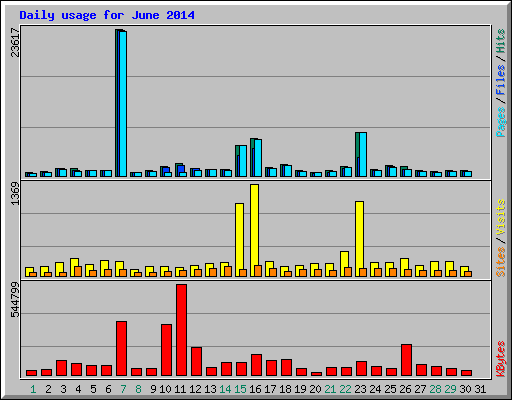The image size is (512, 400).
Task: Click the 1369 axis maximum label
Action: click(15, 194)
